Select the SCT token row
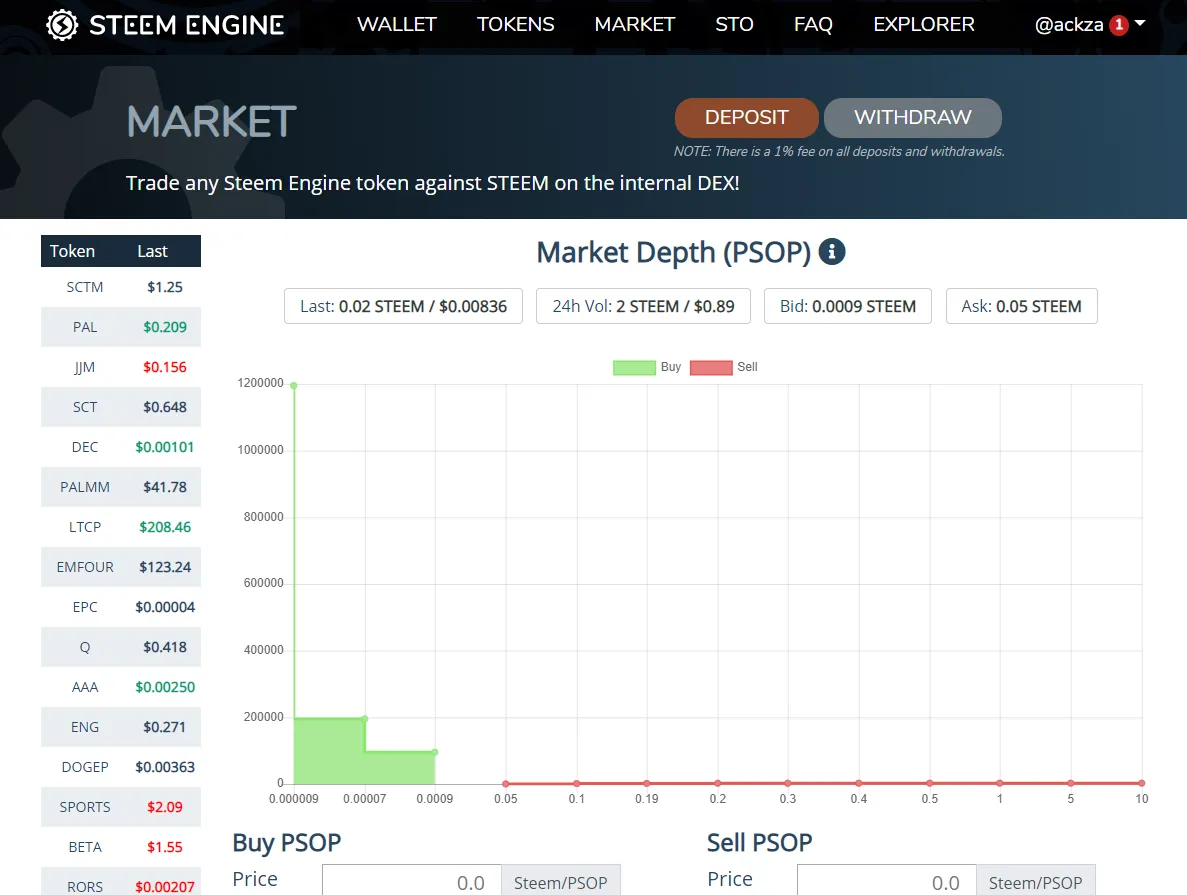The image size is (1187, 895). tap(121, 407)
